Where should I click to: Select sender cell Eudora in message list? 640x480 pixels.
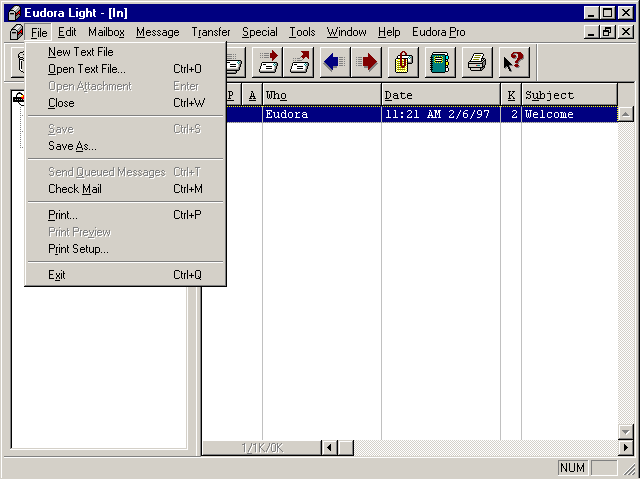(322, 114)
